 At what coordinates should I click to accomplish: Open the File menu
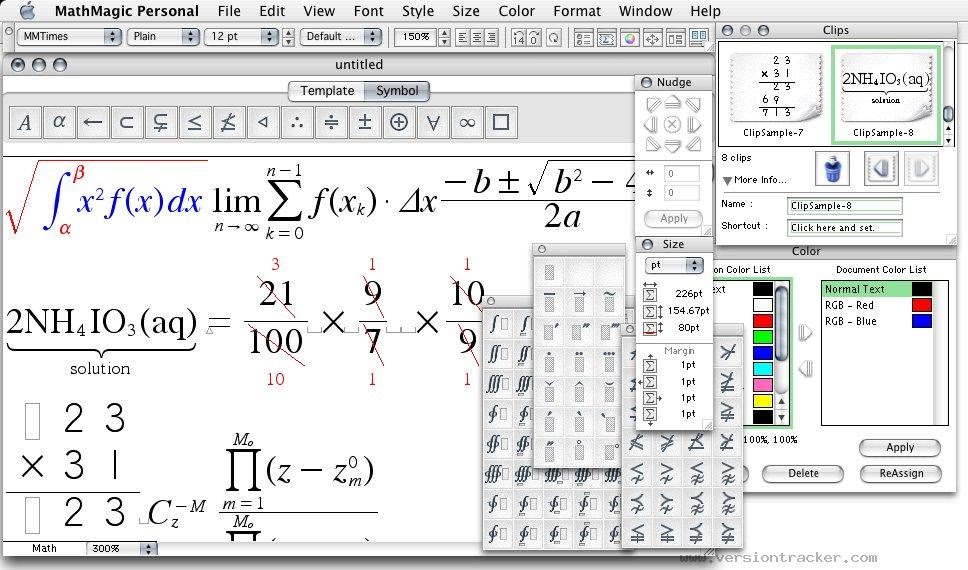tap(229, 11)
